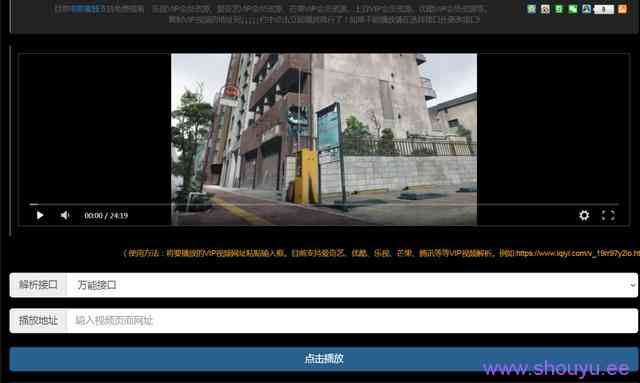The image size is (640, 383).
Task: Click the blue person share icon
Action: click(x=587, y=9)
